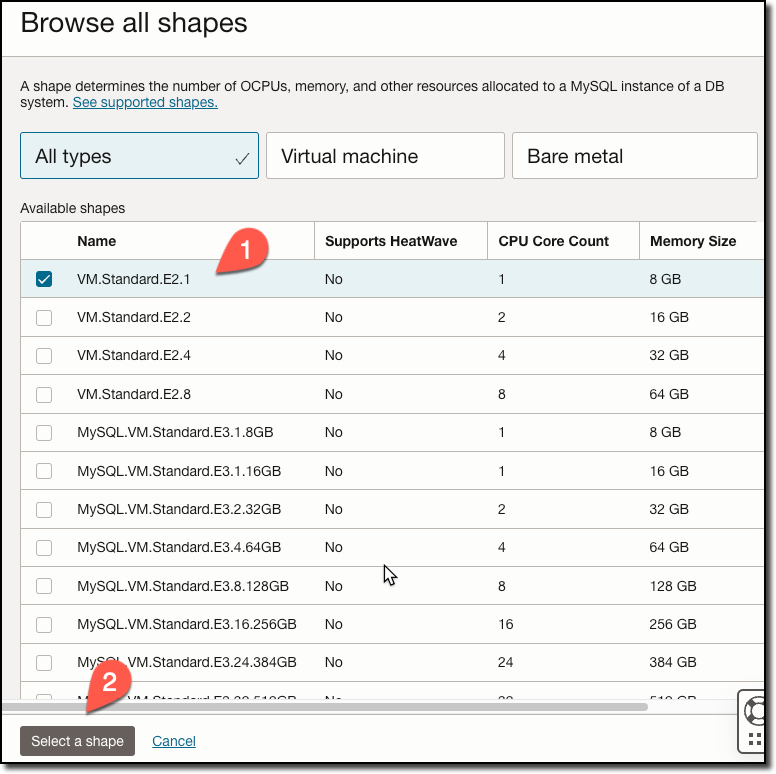The image size is (776, 774).
Task: Open the See supported shapes link
Action: (145, 102)
